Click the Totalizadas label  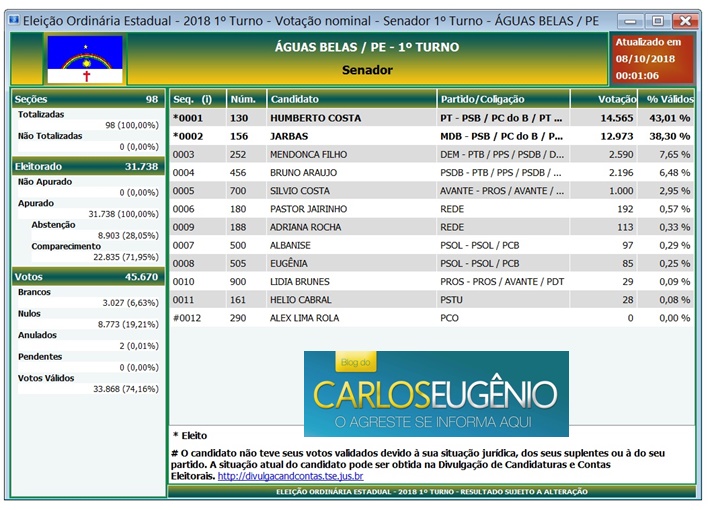click(41, 114)
